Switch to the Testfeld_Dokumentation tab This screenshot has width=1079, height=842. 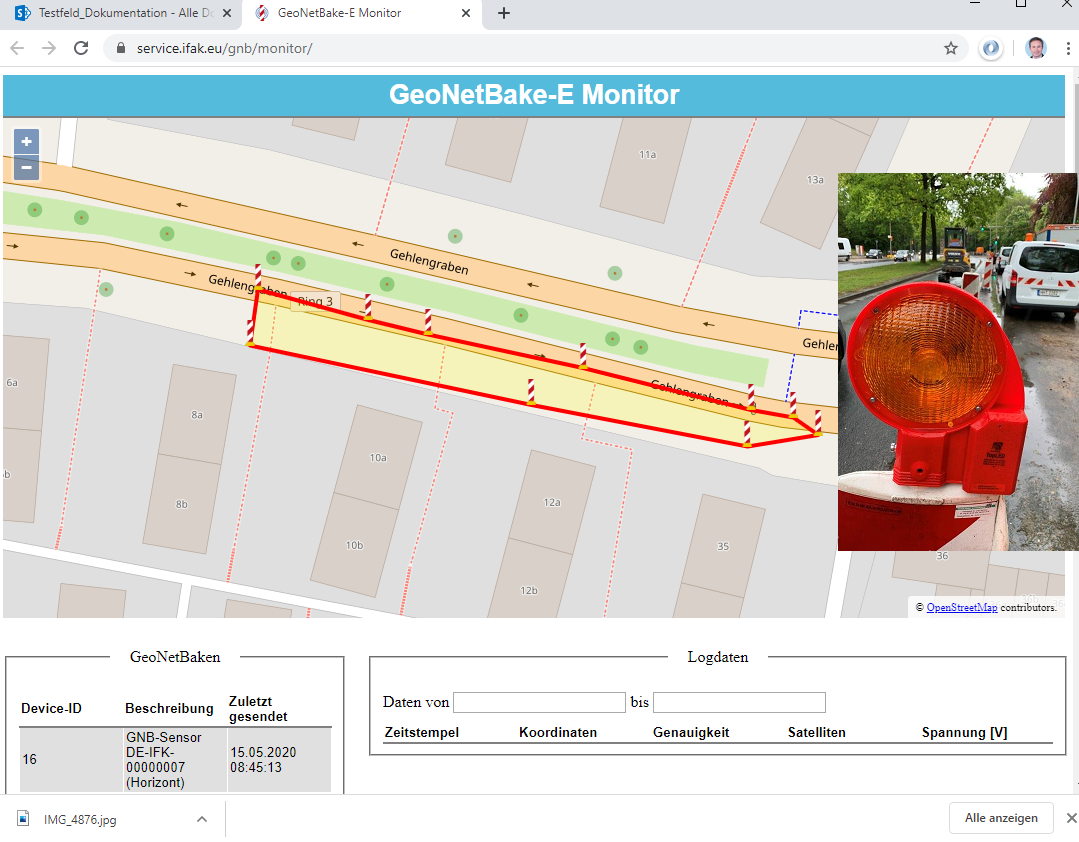(x=120, y=13)
